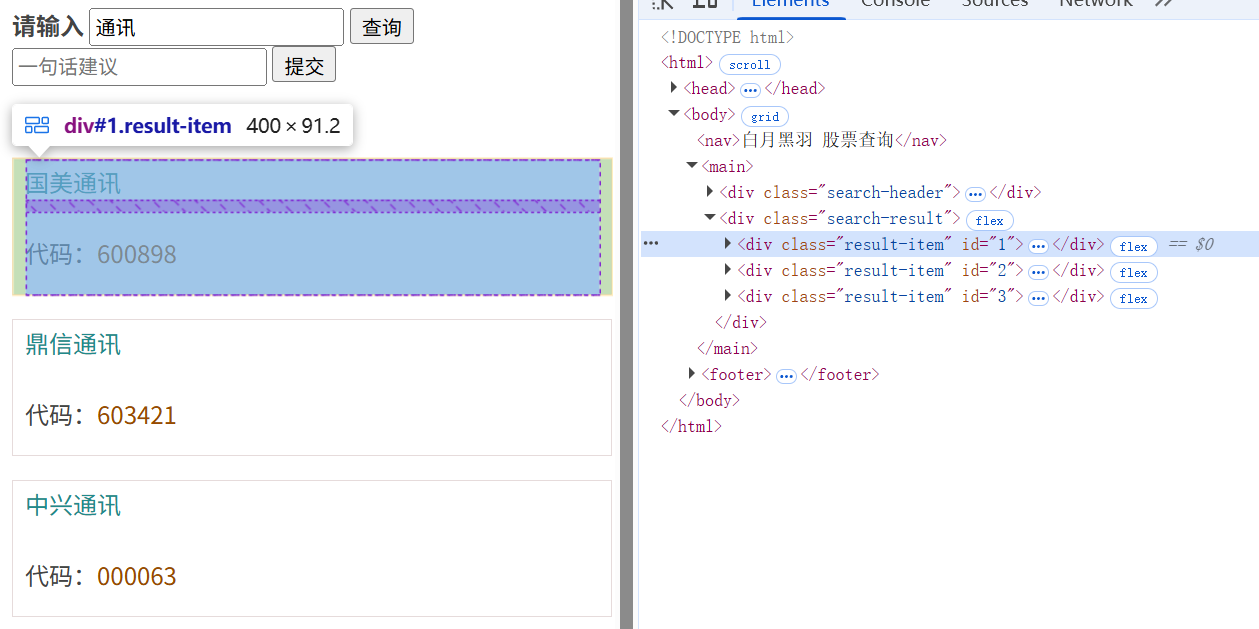
Task: Expand the search-header div node
Action: 710,192
